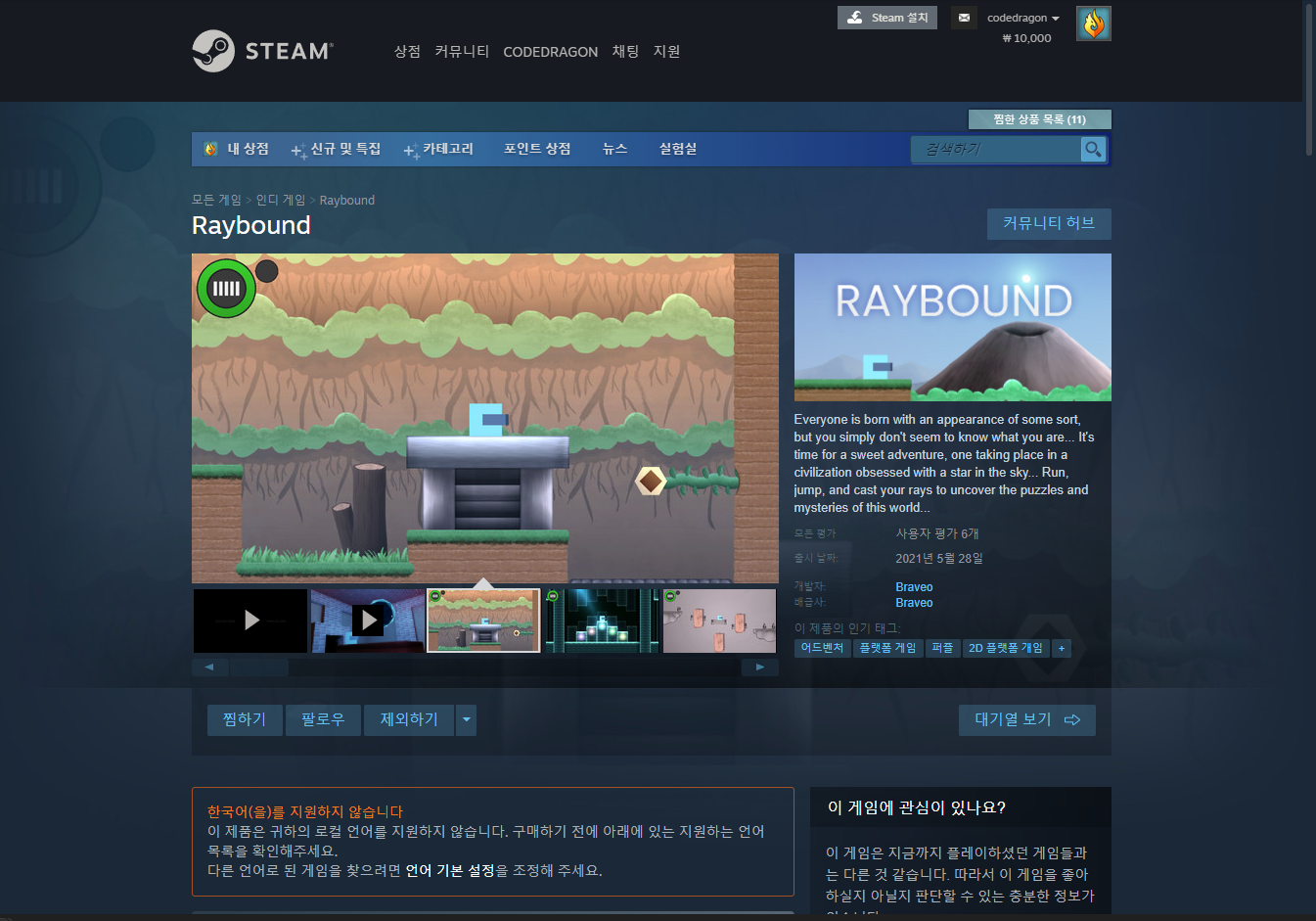1316x921 pixels.
Task: Click the 찜하기 wishlist button
Action: click(x=245, y=719)
